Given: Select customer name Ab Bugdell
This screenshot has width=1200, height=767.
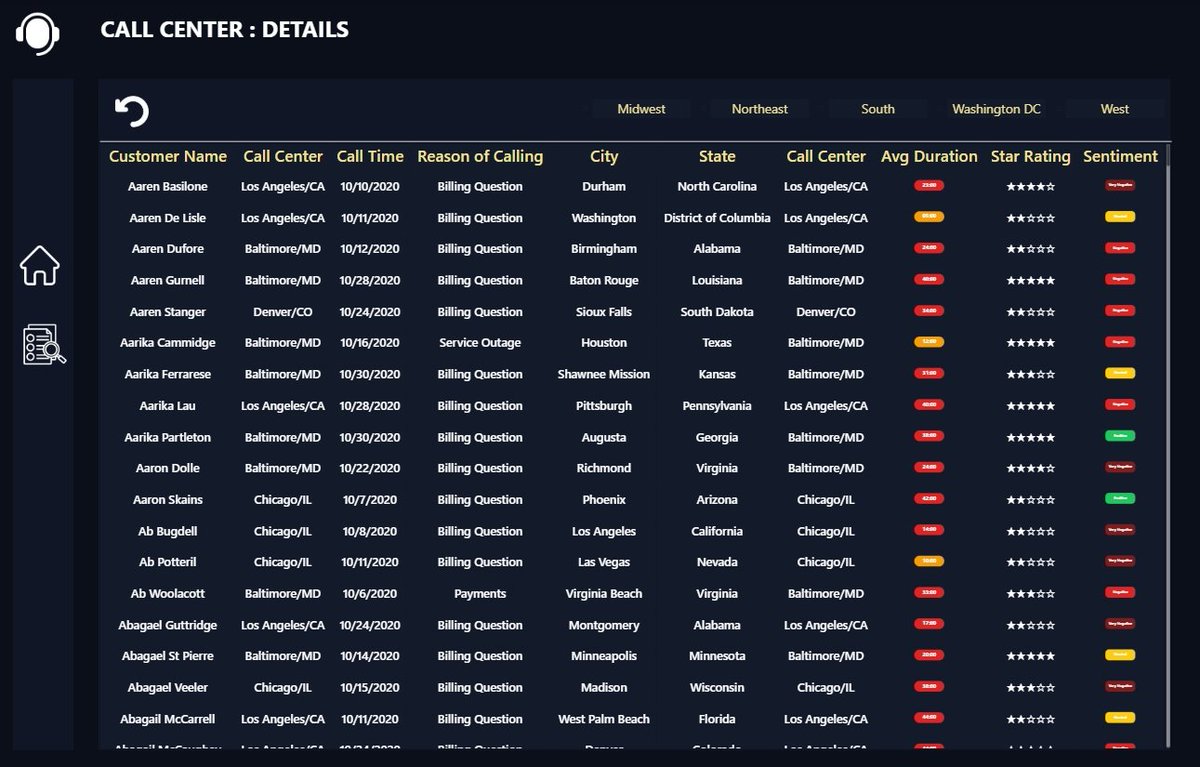Looking at the screenshot, I should pyautogui.click(x=168, y=532).
